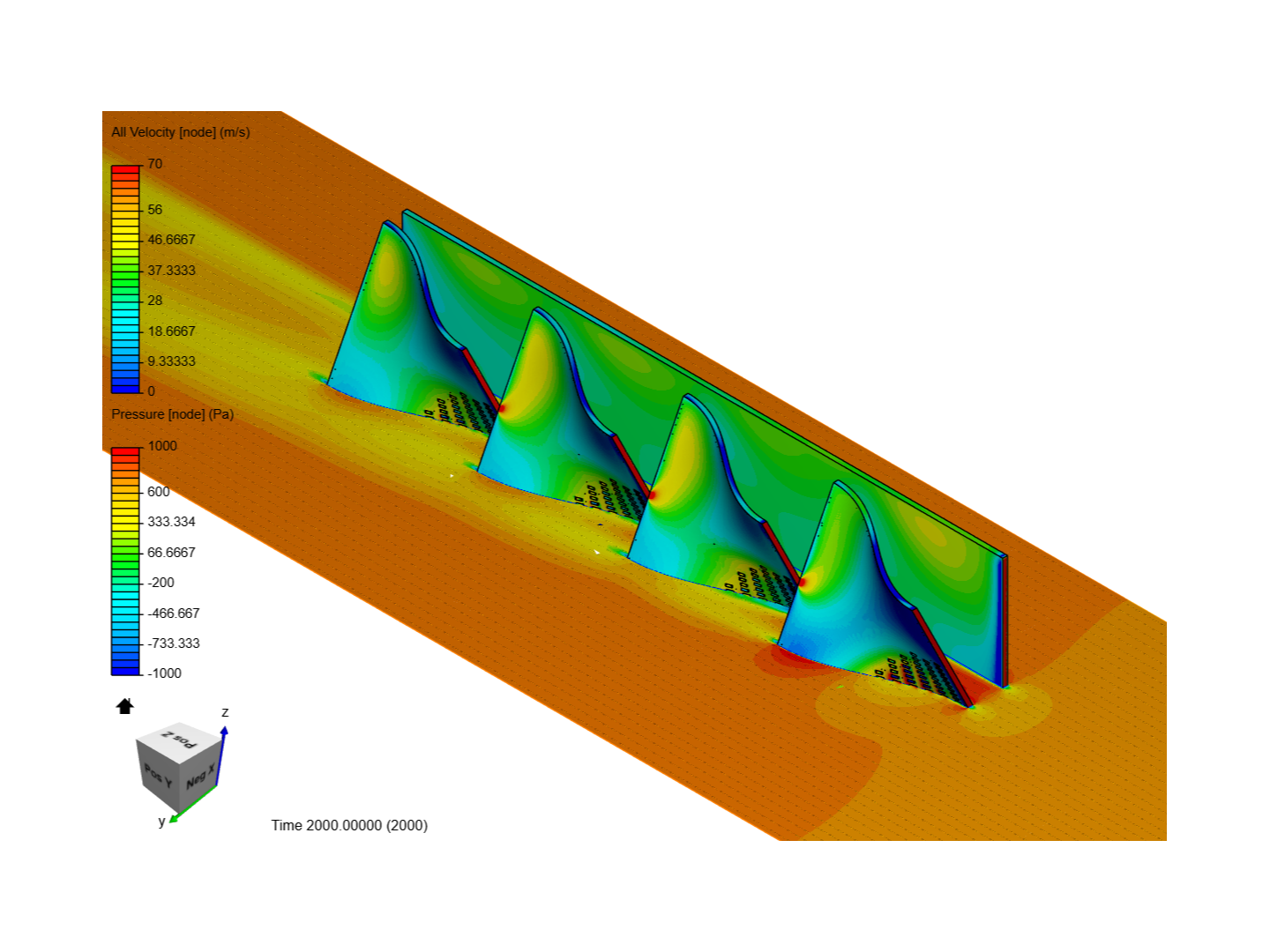
Task: Select the velocity legend value 70
Action: 155,164
